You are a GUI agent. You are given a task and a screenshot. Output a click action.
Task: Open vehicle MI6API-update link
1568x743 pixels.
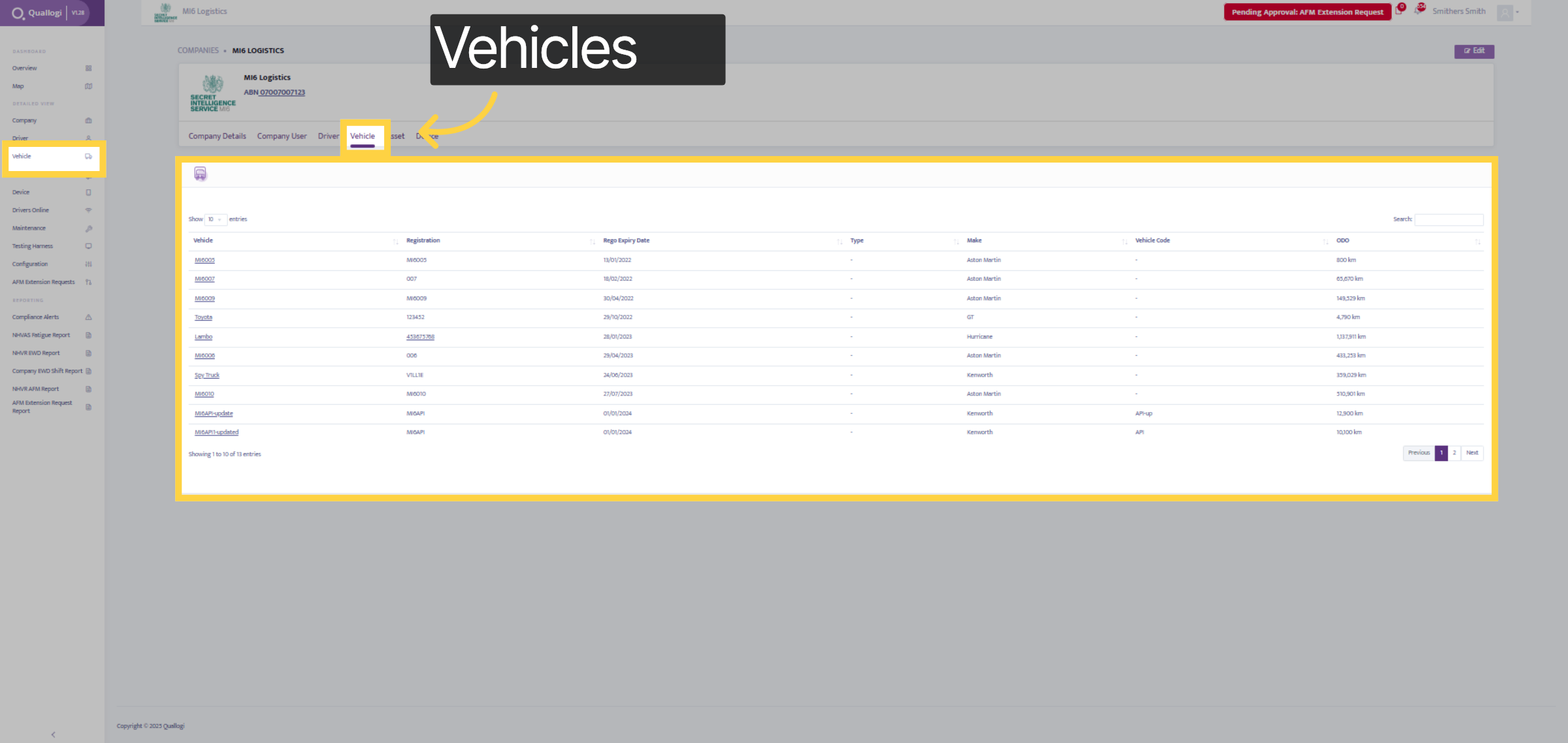click(x=214, y=414)
